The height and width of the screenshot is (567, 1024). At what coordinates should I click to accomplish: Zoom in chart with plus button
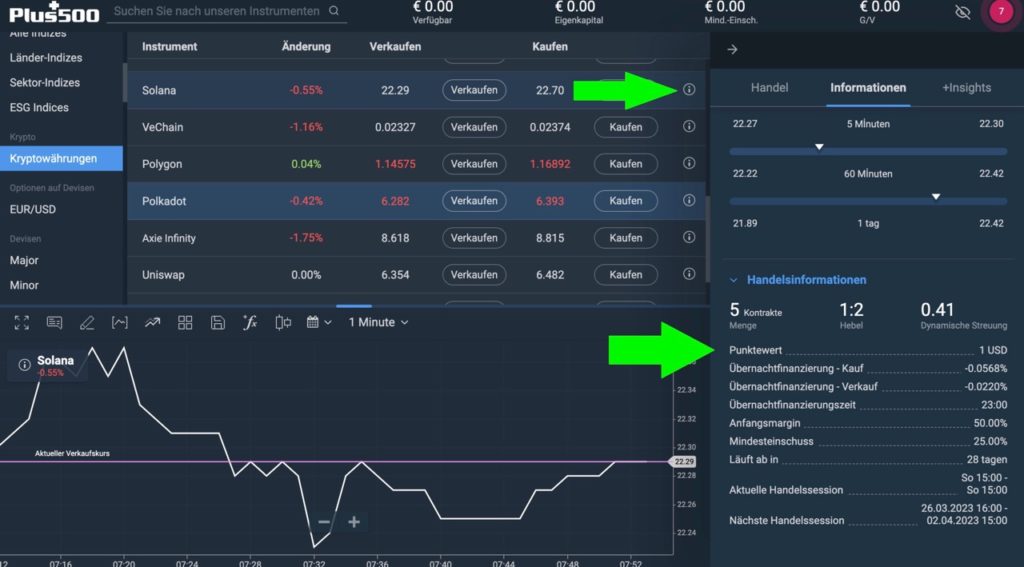[x=354, y=522]
